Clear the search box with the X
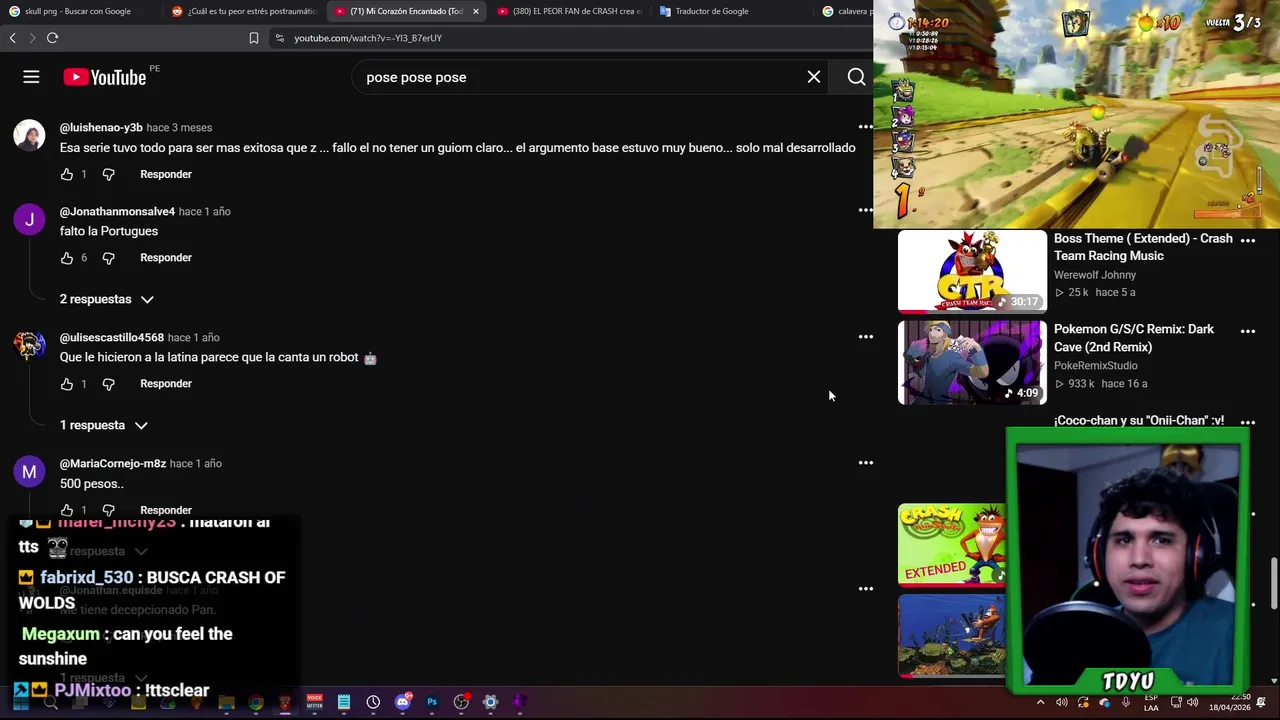1280x720 pixels. pyautogui.click(x=814, y=77)
